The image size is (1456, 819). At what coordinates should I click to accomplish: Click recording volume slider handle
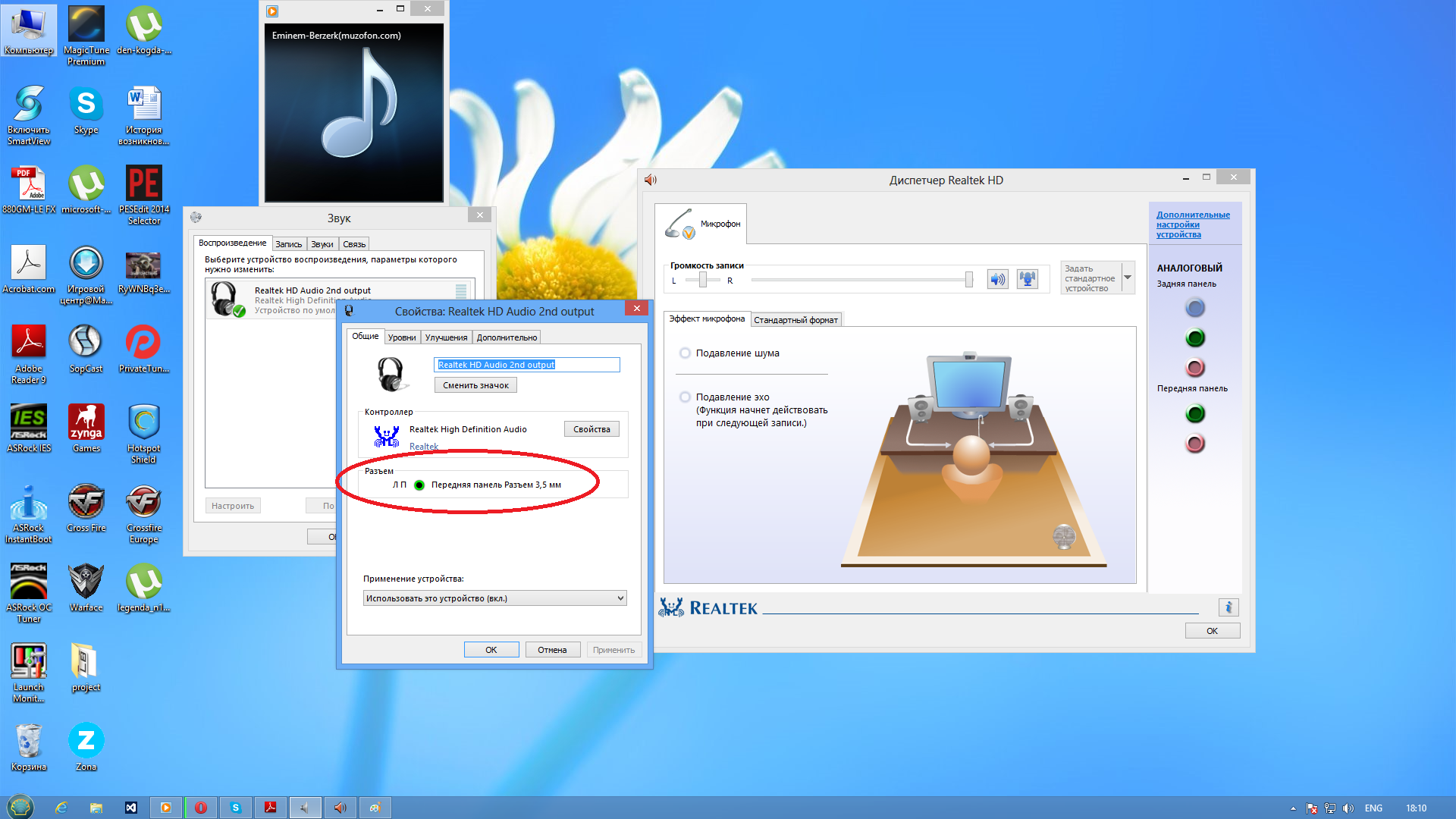968,280
